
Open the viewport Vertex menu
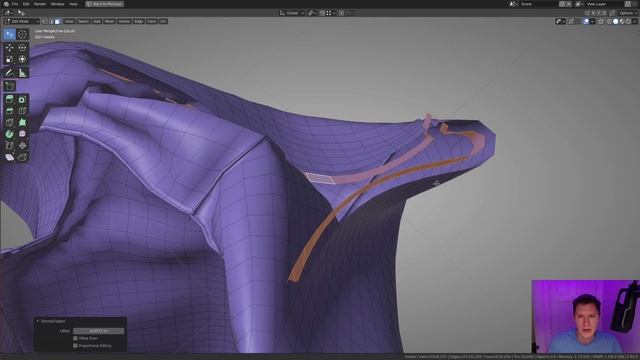click(x=124, y=21)
